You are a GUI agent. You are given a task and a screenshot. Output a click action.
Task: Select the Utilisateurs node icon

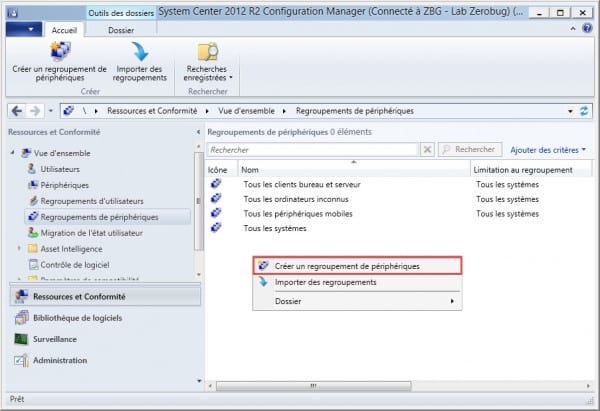pos(32,169)
